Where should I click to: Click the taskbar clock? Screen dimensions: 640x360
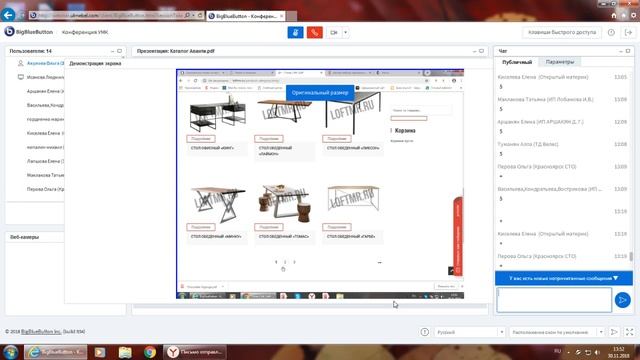(618, 352)
